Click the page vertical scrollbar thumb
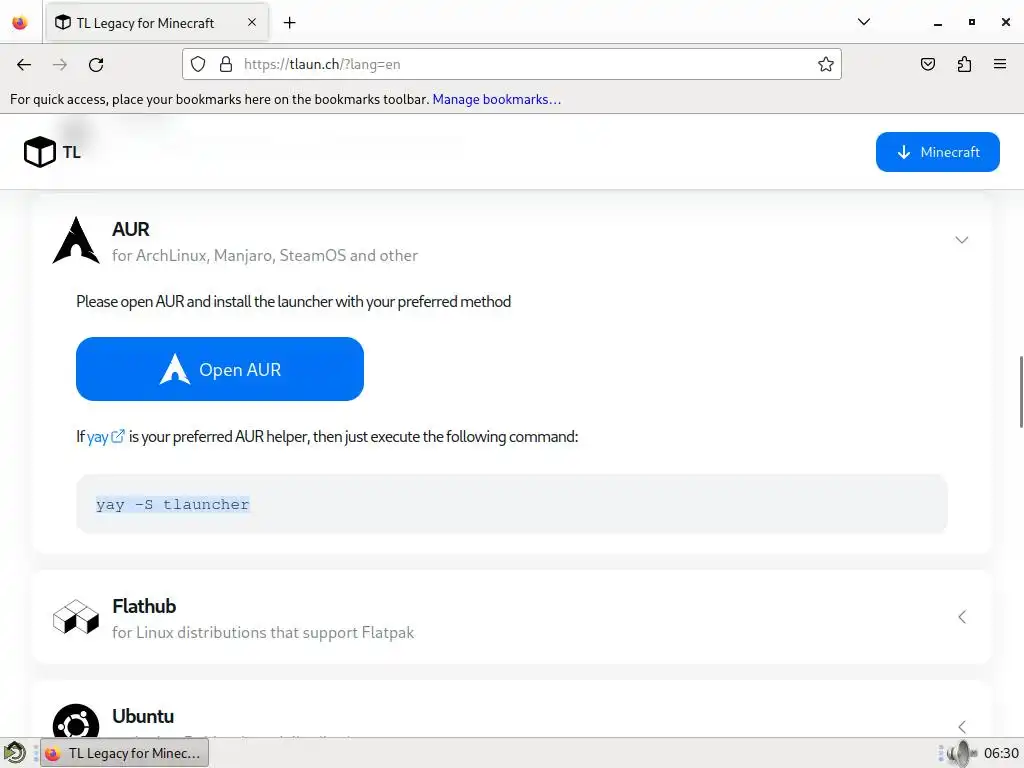This screenshot has height=768, width=1024. tap(1021, 392)
